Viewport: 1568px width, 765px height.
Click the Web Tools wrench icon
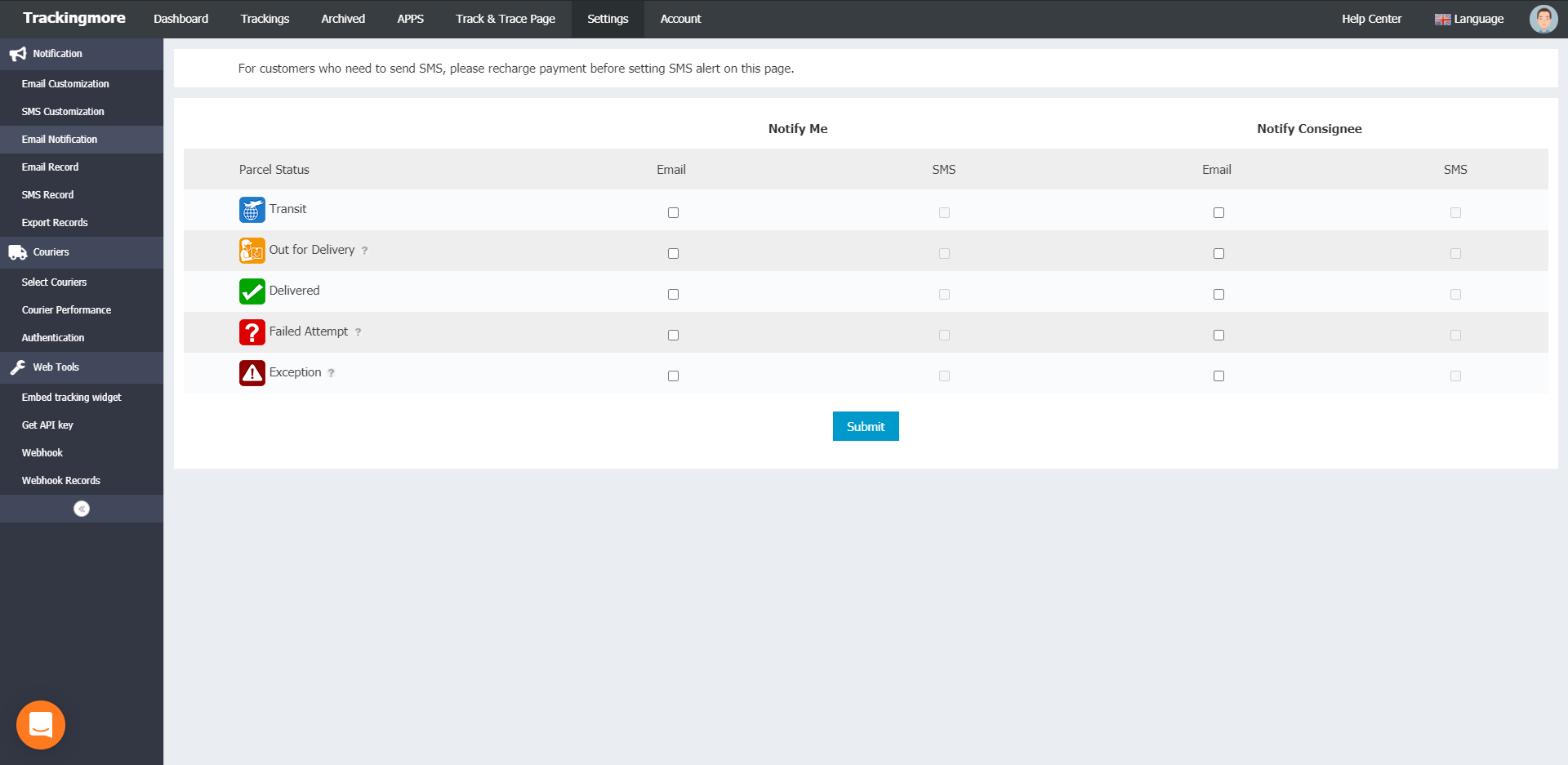coord(18,367)
